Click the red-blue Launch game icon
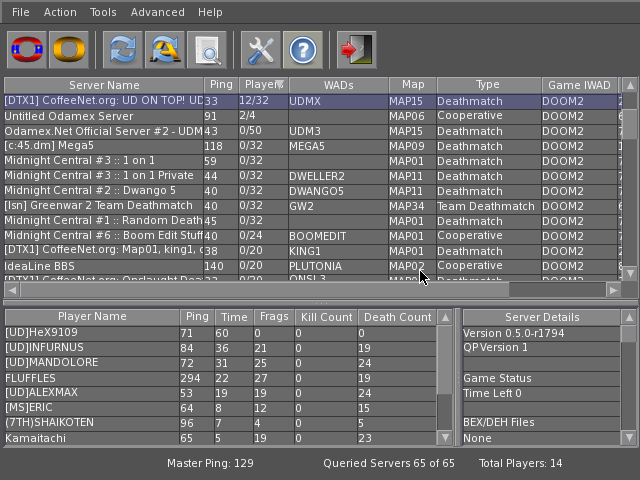Screen dimensions: 640x480 (27, 49)
